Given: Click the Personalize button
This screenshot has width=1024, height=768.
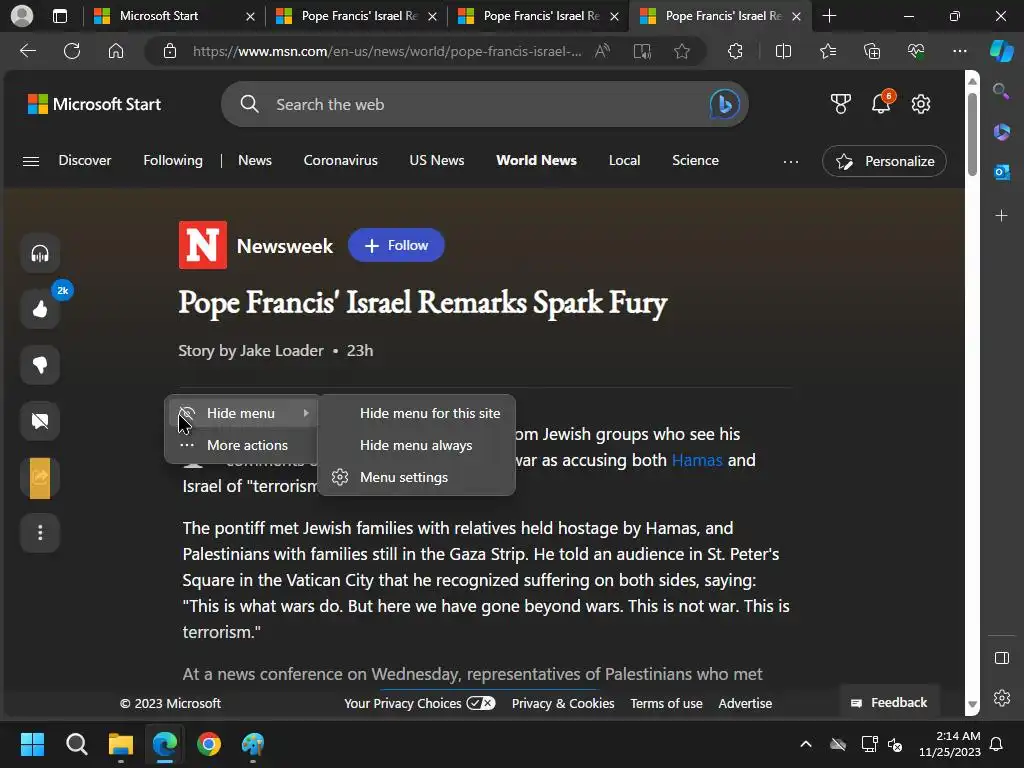Looking at the screenshot, I should point(884,161).
